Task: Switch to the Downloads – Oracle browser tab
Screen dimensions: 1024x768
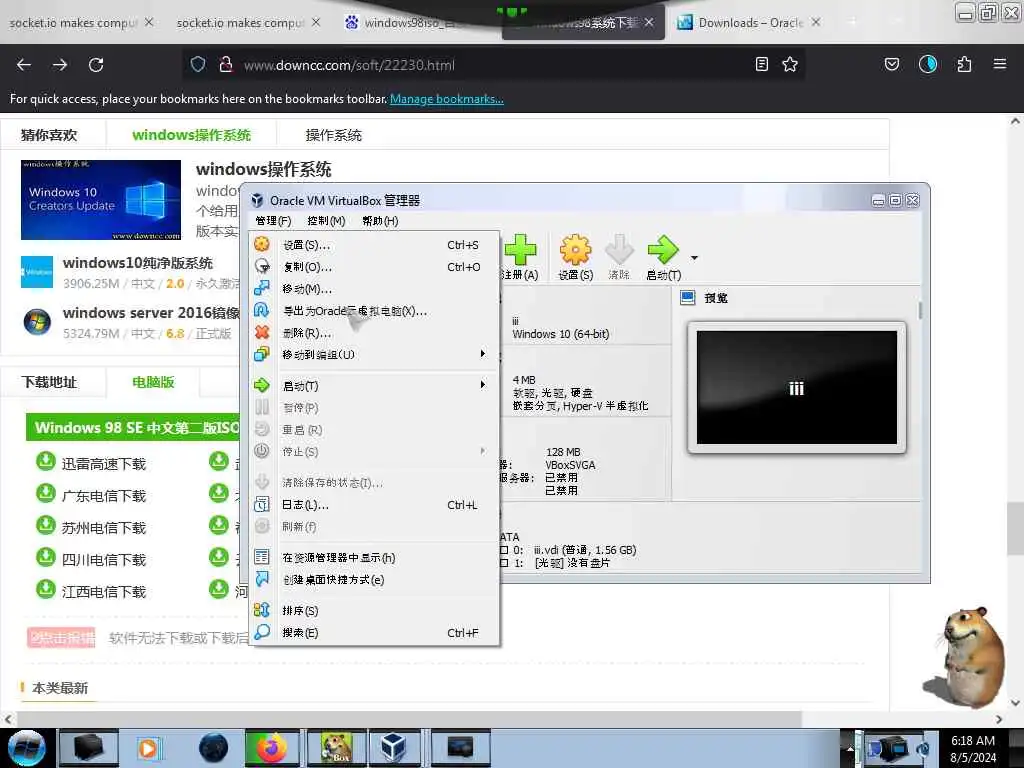Action: [x=748, y=23]
